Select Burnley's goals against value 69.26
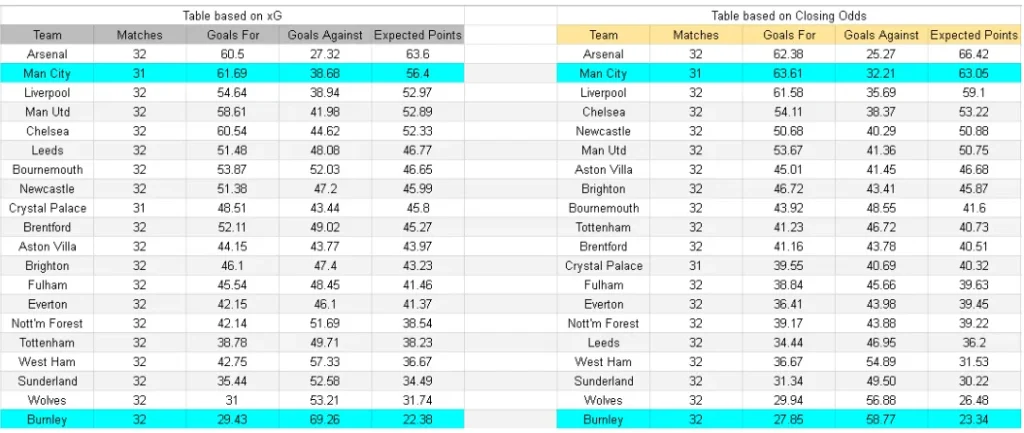The width and height of the screenshot is (1024, 433). pyautogui.click(x=325, y=420)
